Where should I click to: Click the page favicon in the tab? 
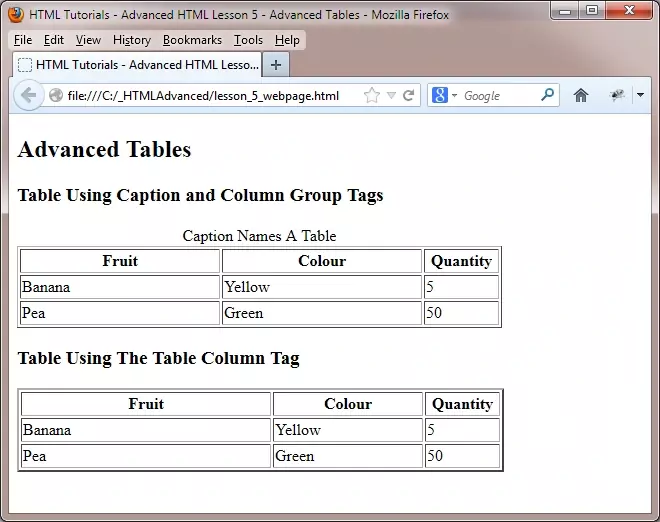coord(25,65)
